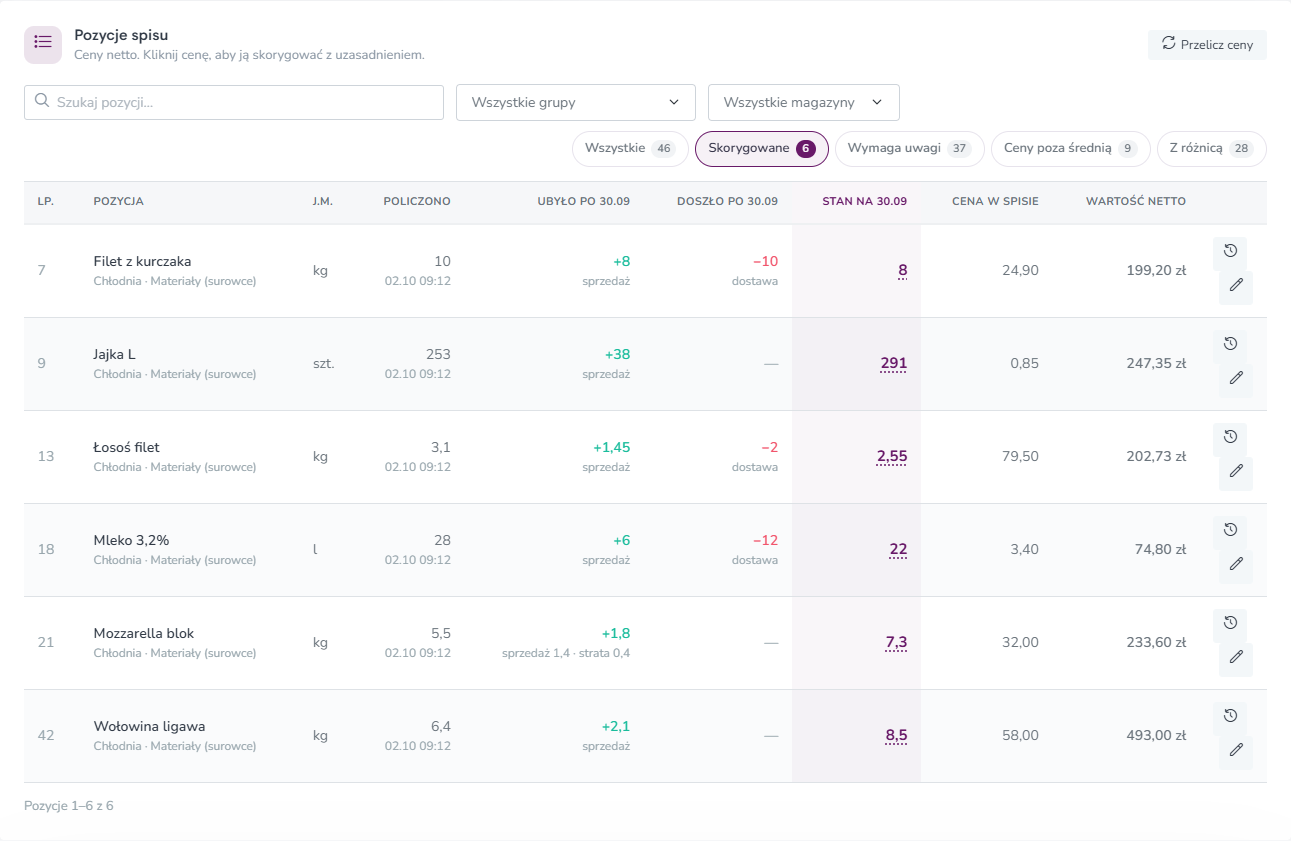
Task: Click the Mozzarella blok item name
Action: pyautogui.click(x=144, y=633)
